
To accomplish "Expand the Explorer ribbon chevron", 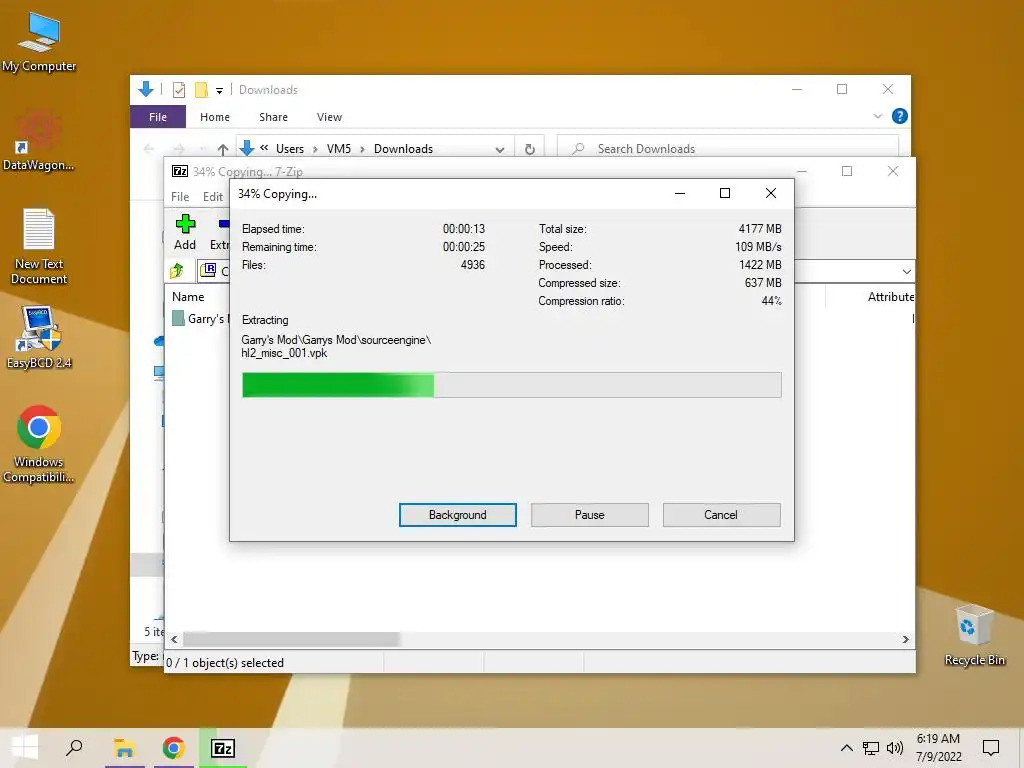I will point(878,116).
